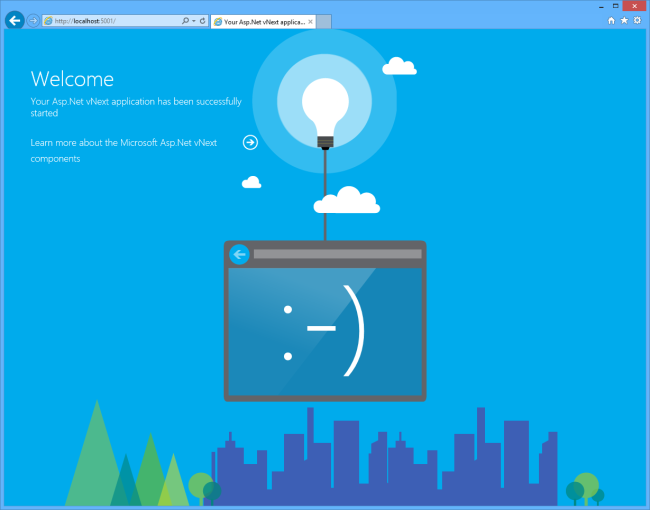Screen dimensions: 650x510
Task: Expand the address bar autocomplete dropdown arrow
Action: (x=194, y=20)
